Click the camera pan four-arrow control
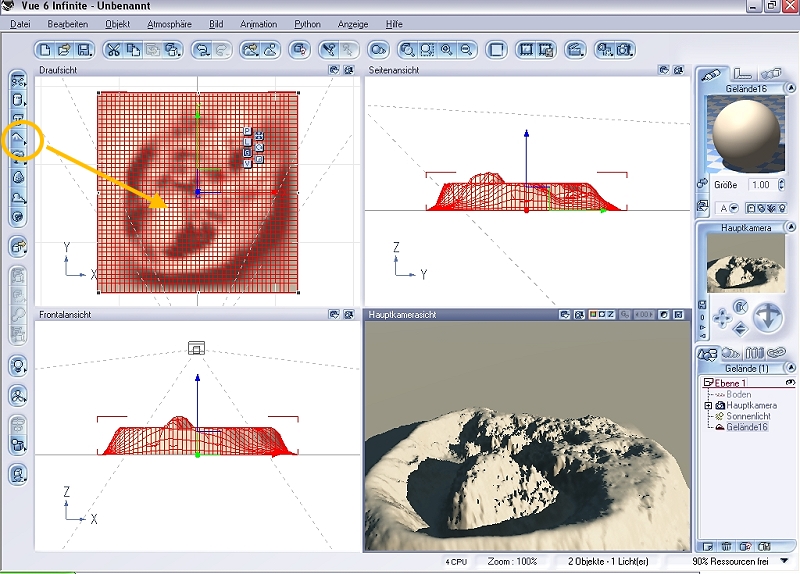 tap(722, 318)
